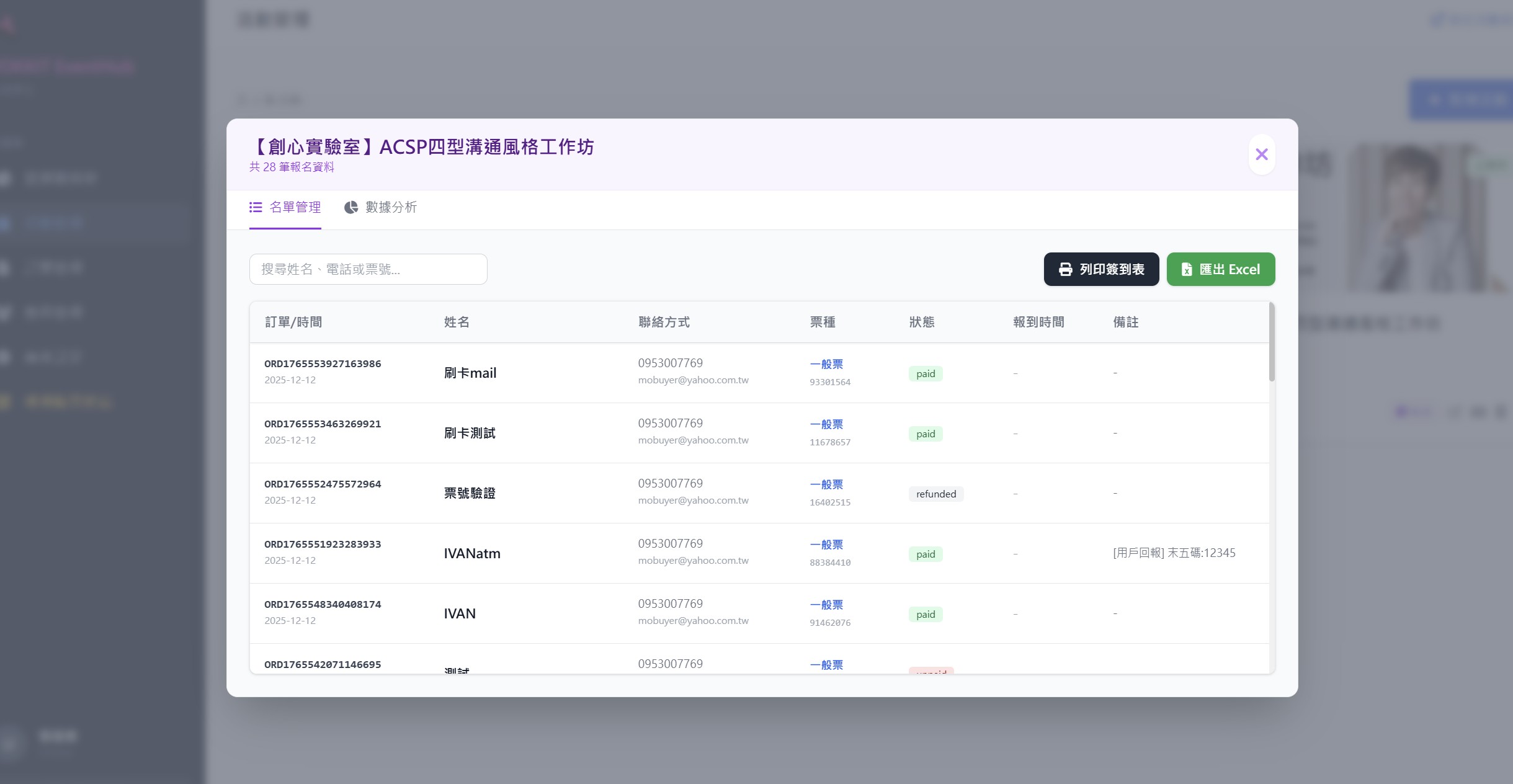Click the Excel file icon on the 匯出 Excel button
Viewport: 1513px width, 784px height.
pos(1187,269)
